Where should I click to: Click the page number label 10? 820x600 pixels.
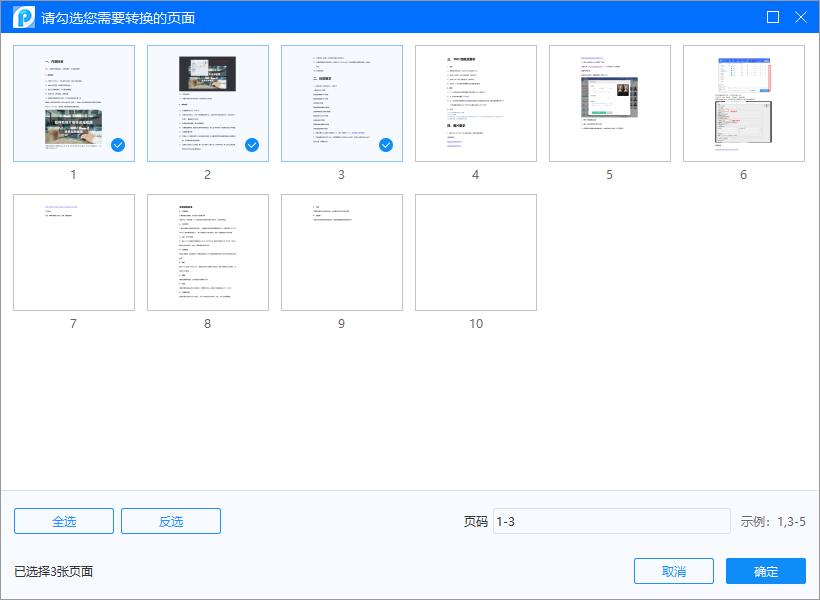pos(476,324)
